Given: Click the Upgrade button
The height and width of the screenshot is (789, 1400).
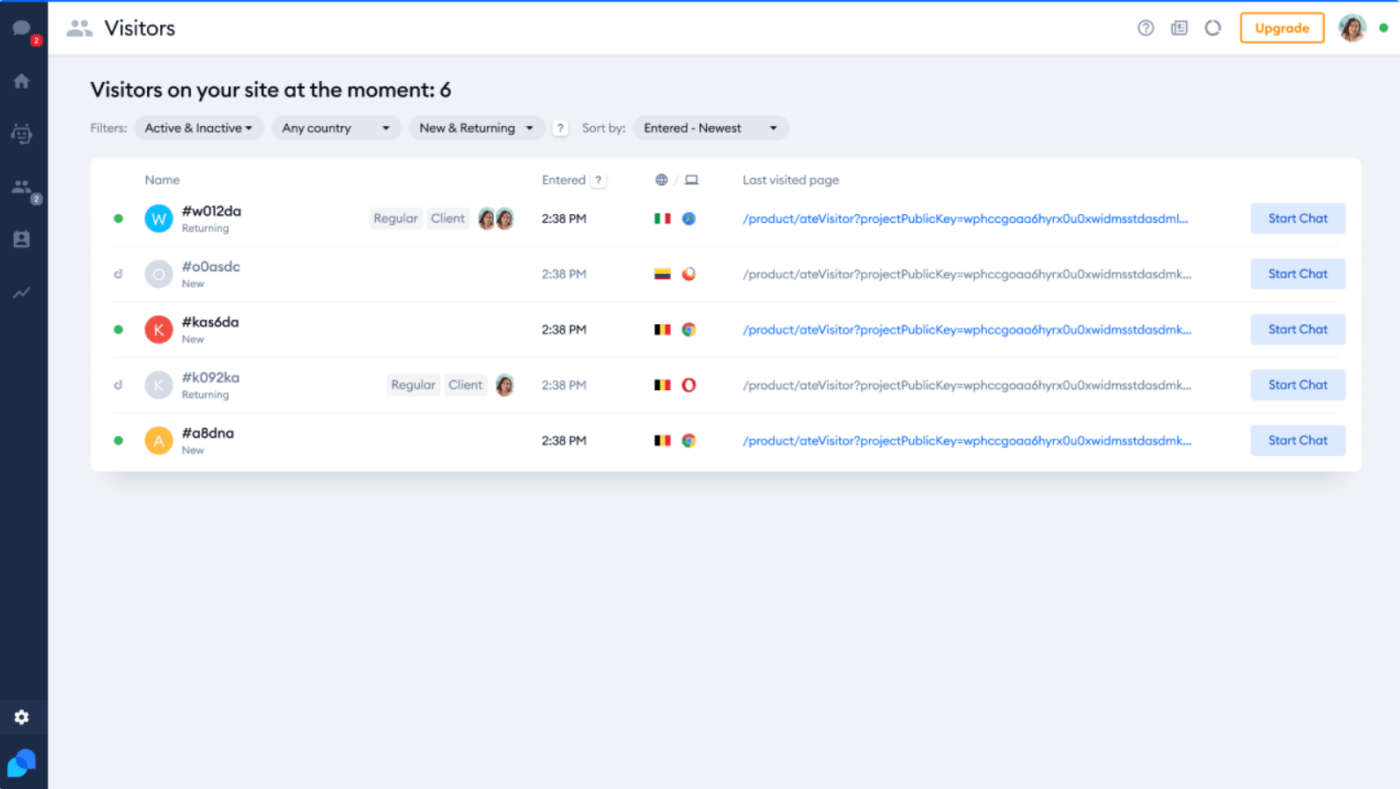Looking at the screenshot, I should pyautogui.click(x=1282, y=28).
